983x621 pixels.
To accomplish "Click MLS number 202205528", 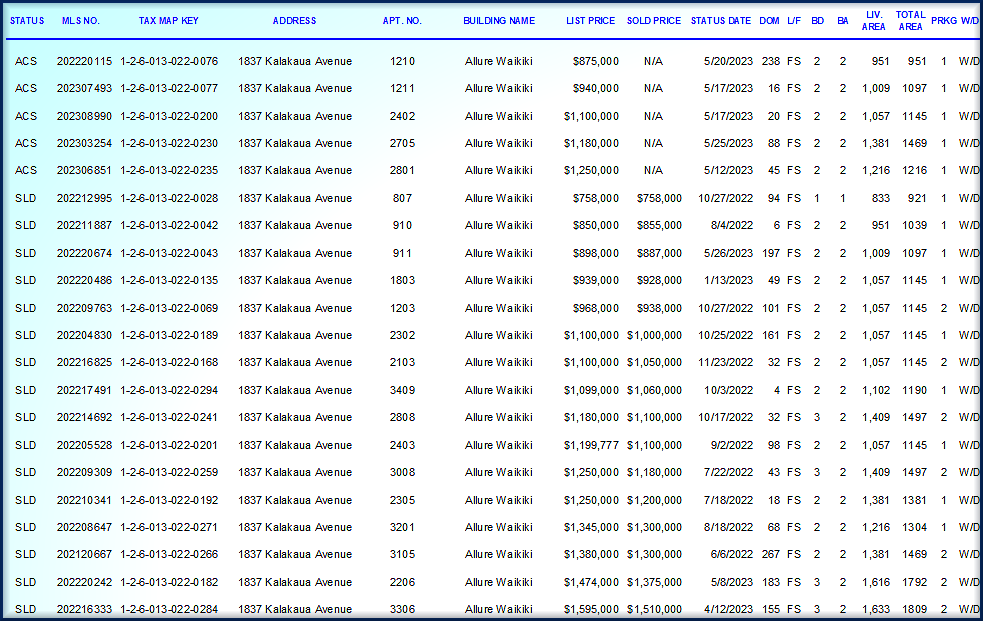I will 84,446.
